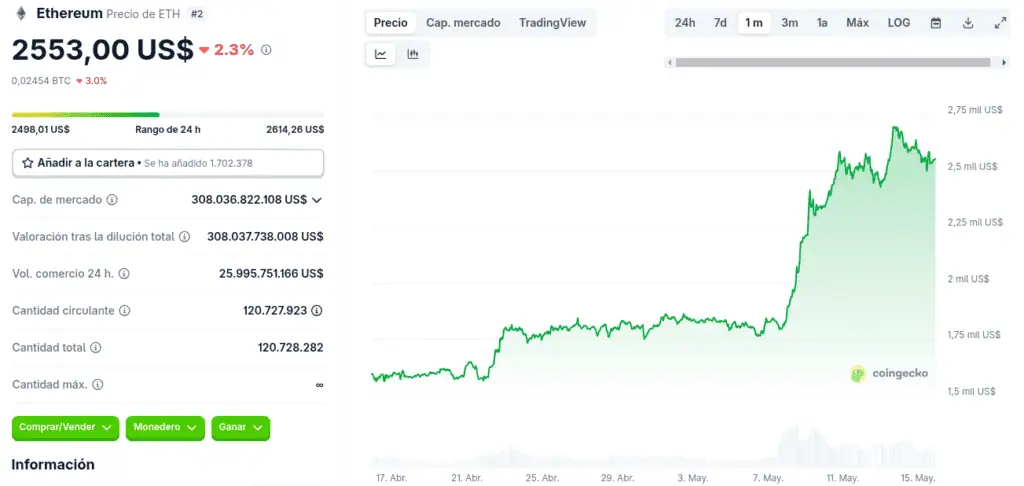The image size is (1024, 486).
Task: Click the 7. May. date axis label
Action: [x=767, y=478]
